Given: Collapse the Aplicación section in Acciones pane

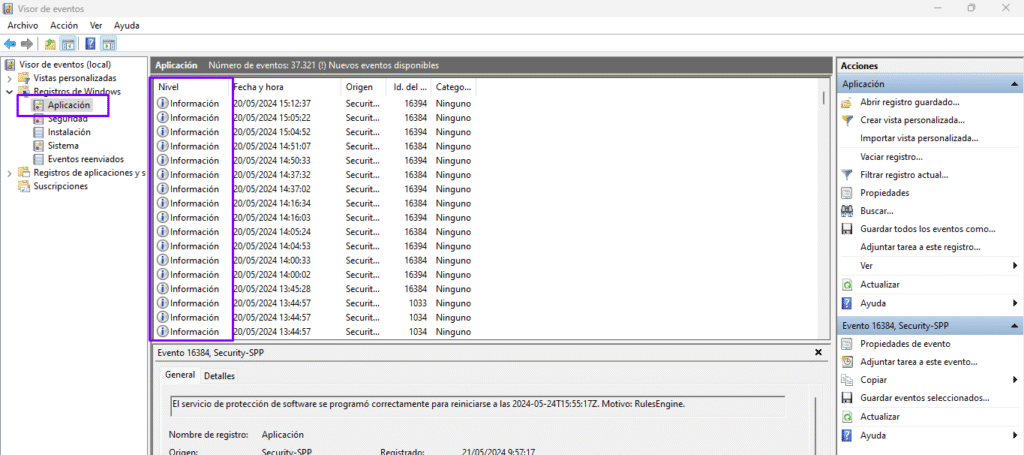Looking at the screenshot, I should coord(1014,84).
